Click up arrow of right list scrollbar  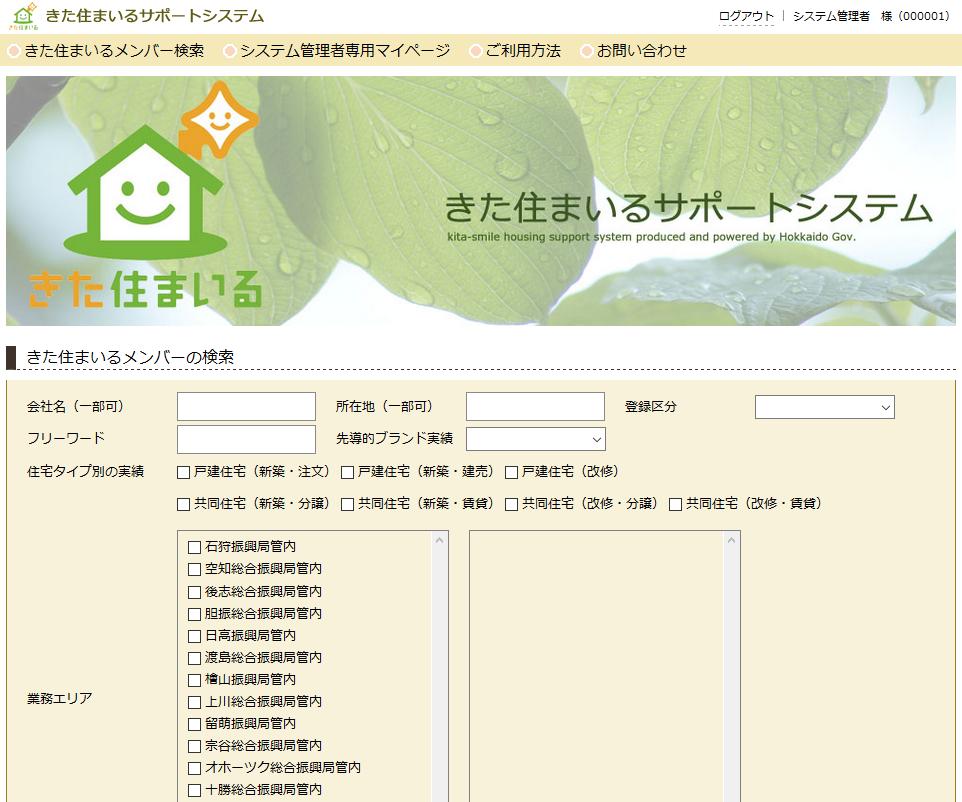tap(731, 540)
